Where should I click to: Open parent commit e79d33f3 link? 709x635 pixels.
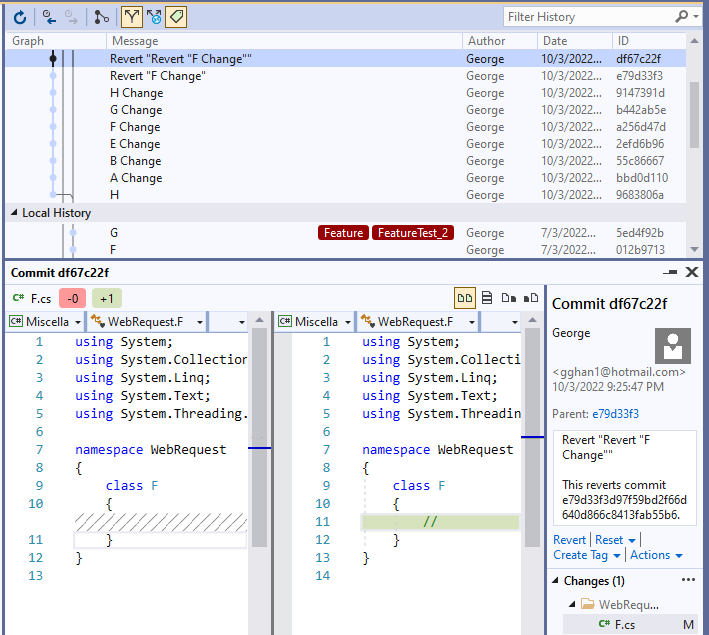(615, 414)
